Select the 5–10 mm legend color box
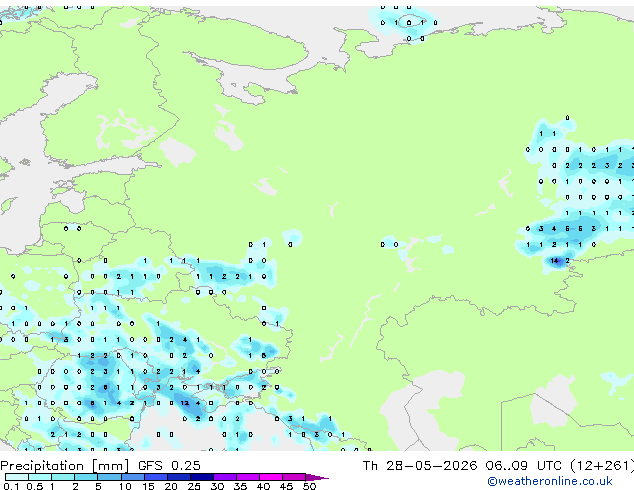The width and height of the screenshot is (634, 490). 109,477
